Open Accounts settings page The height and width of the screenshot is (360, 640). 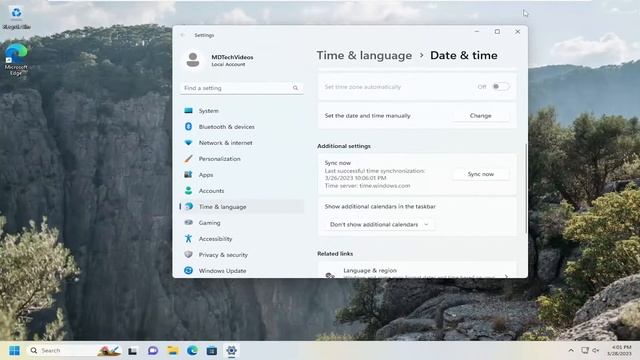point(242,190)
